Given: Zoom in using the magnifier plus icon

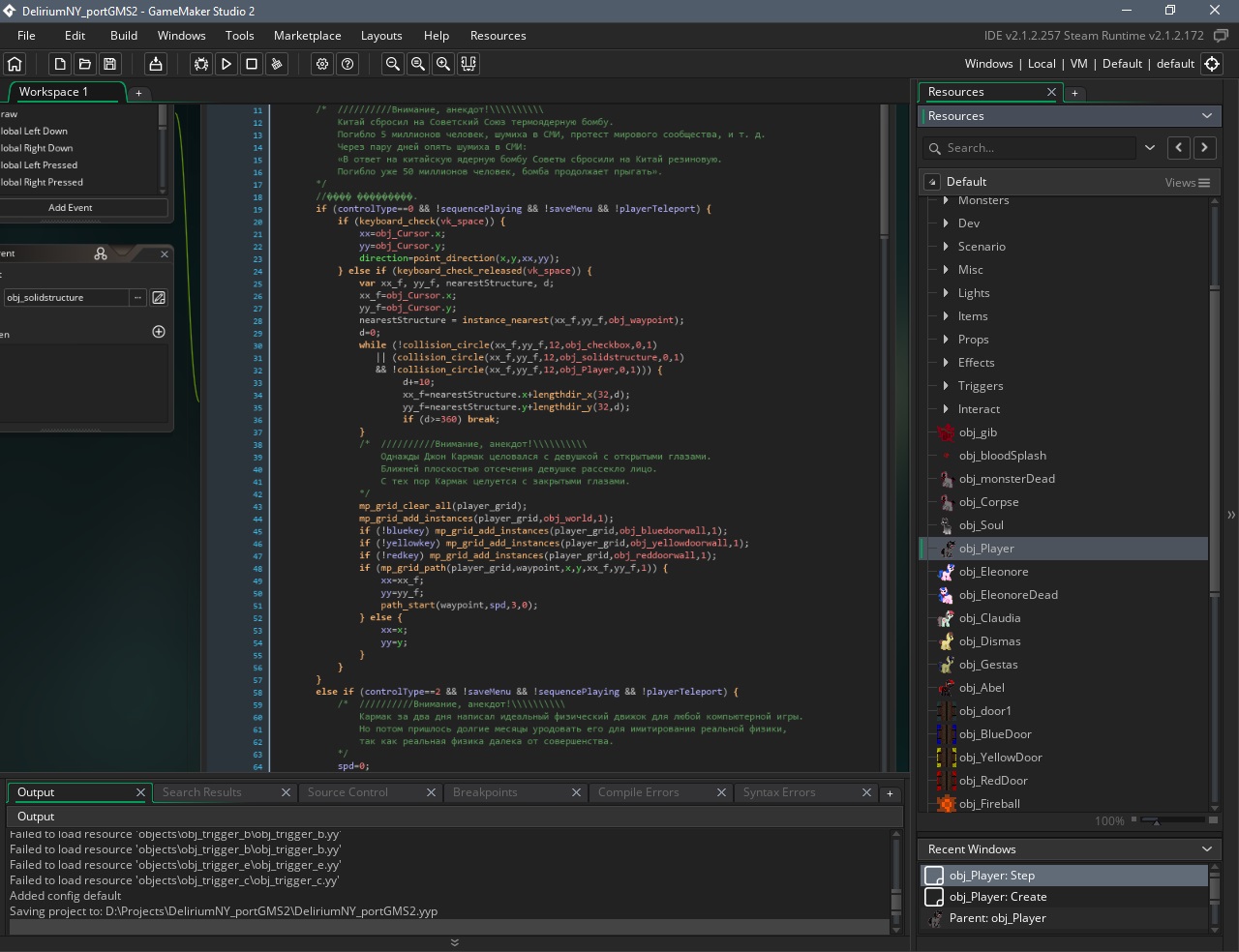Looking at the screenshot, I should point(442,64).
